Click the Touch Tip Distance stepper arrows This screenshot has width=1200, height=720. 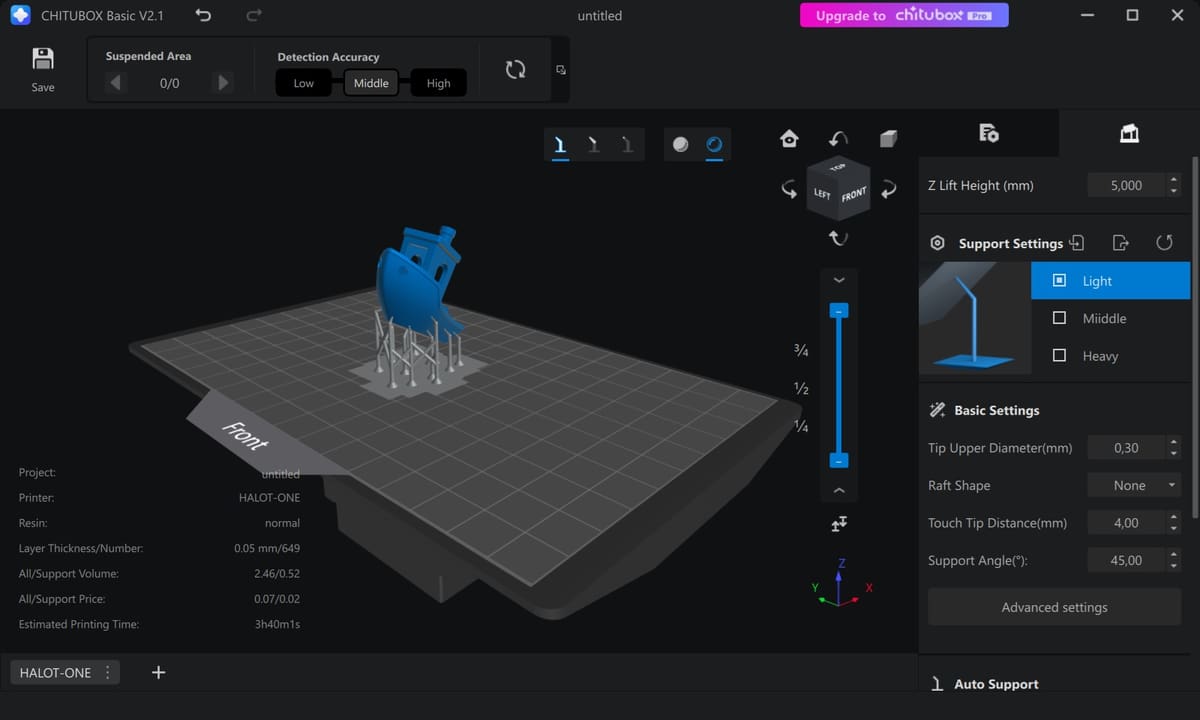pyautogui.click(x=1173, y=523)
